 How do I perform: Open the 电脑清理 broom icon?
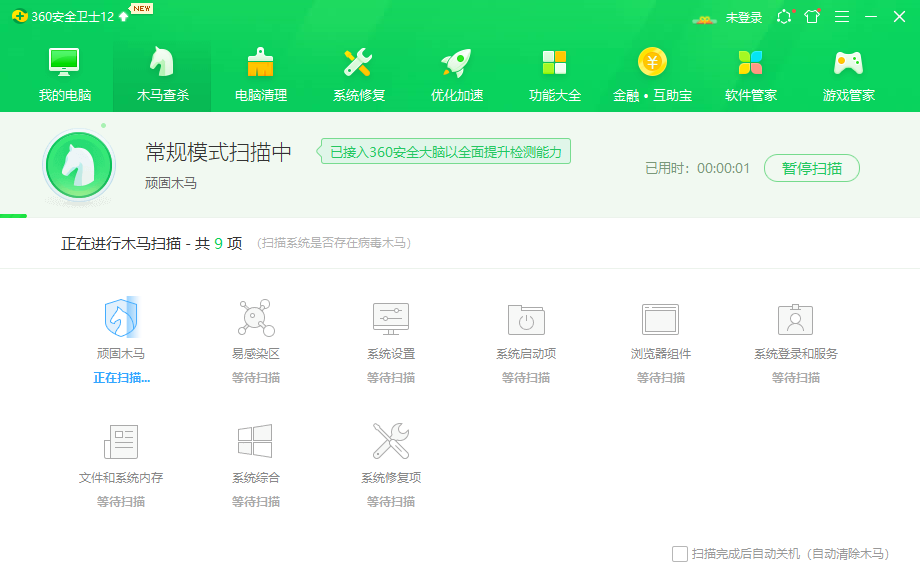260,64
